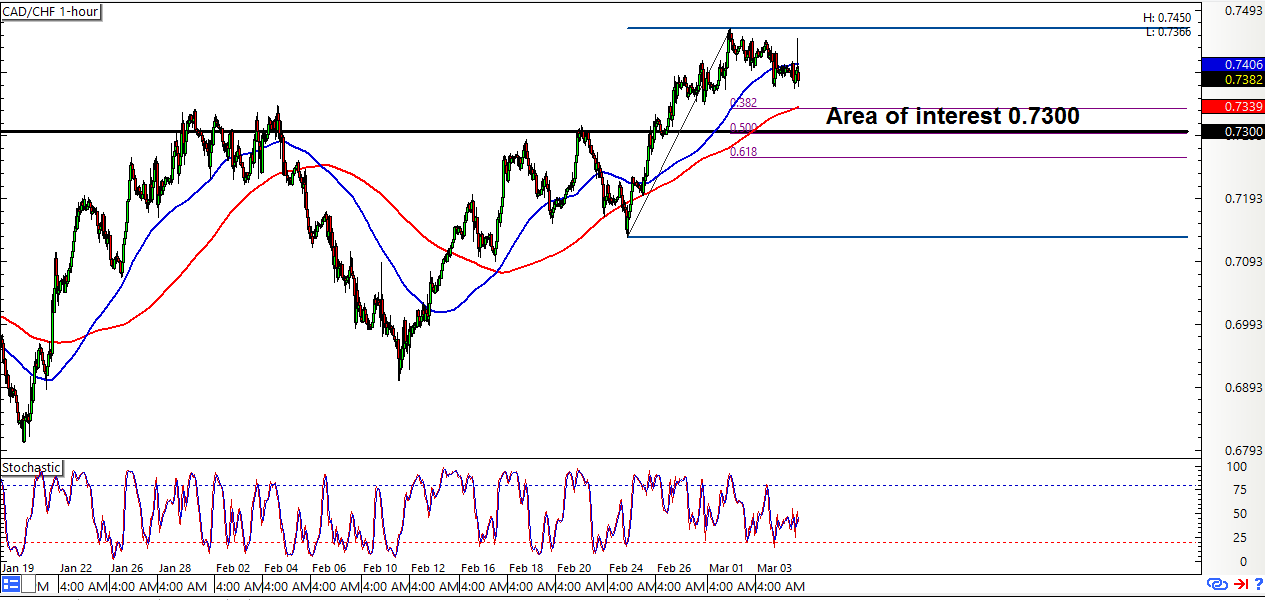1265x600 pixels.
Task: Click the Jan 26 date label
Action: tap(128, 567)
